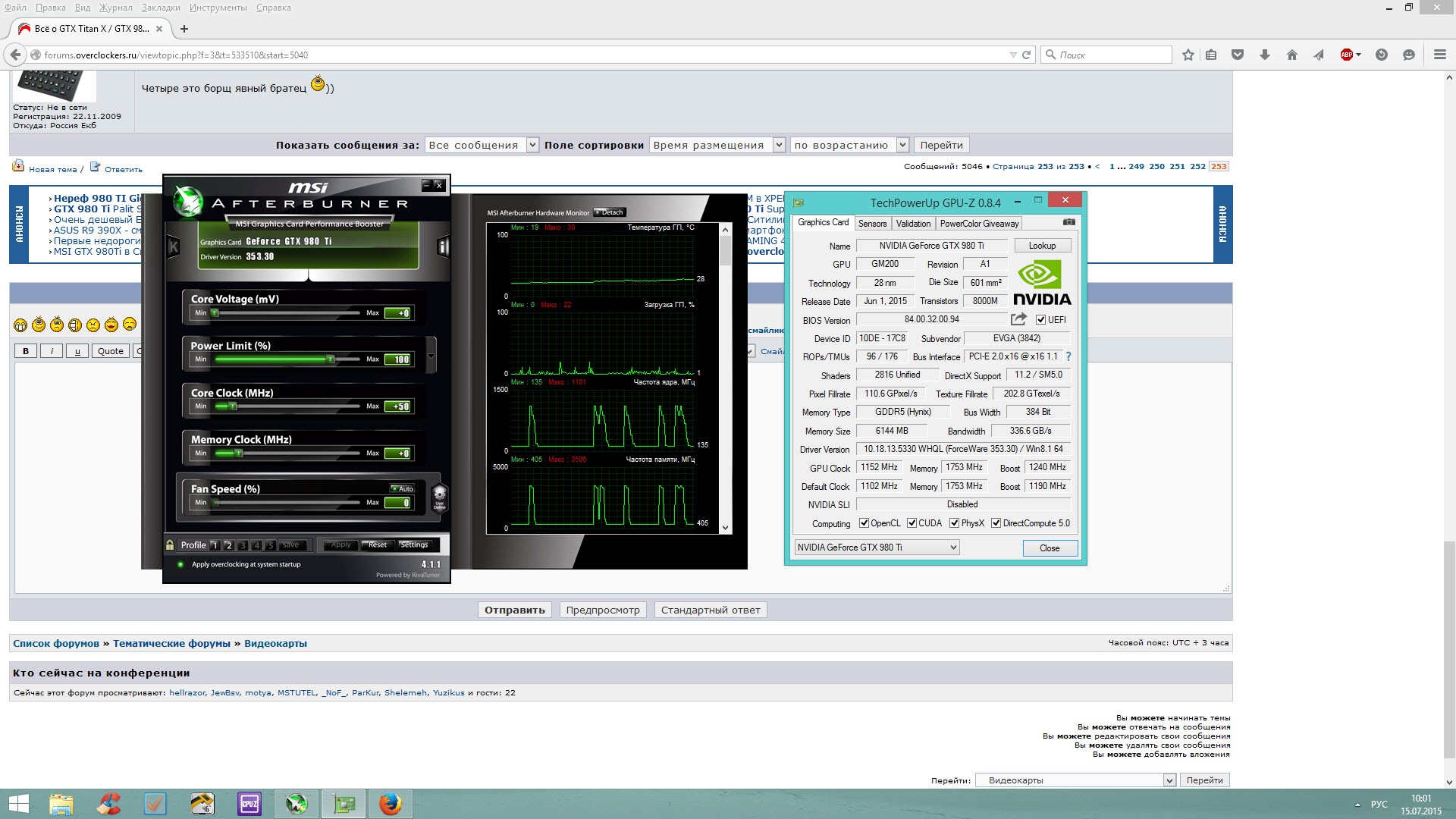
Task: Open the Закладки menu
Action: click(x=161, y=8)
